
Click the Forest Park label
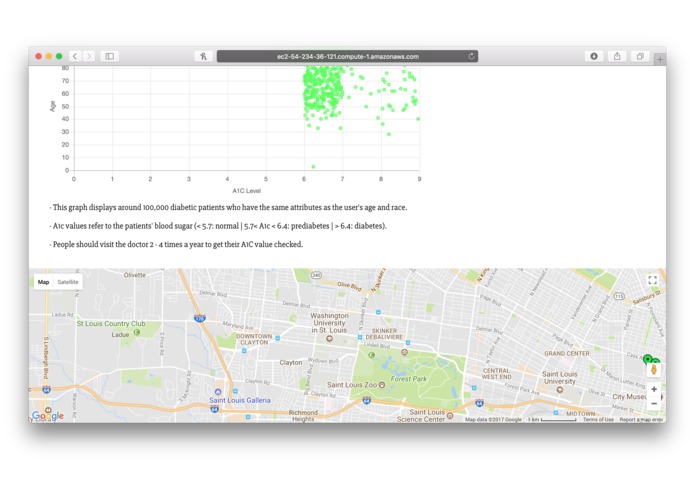(x=408, y=379)
